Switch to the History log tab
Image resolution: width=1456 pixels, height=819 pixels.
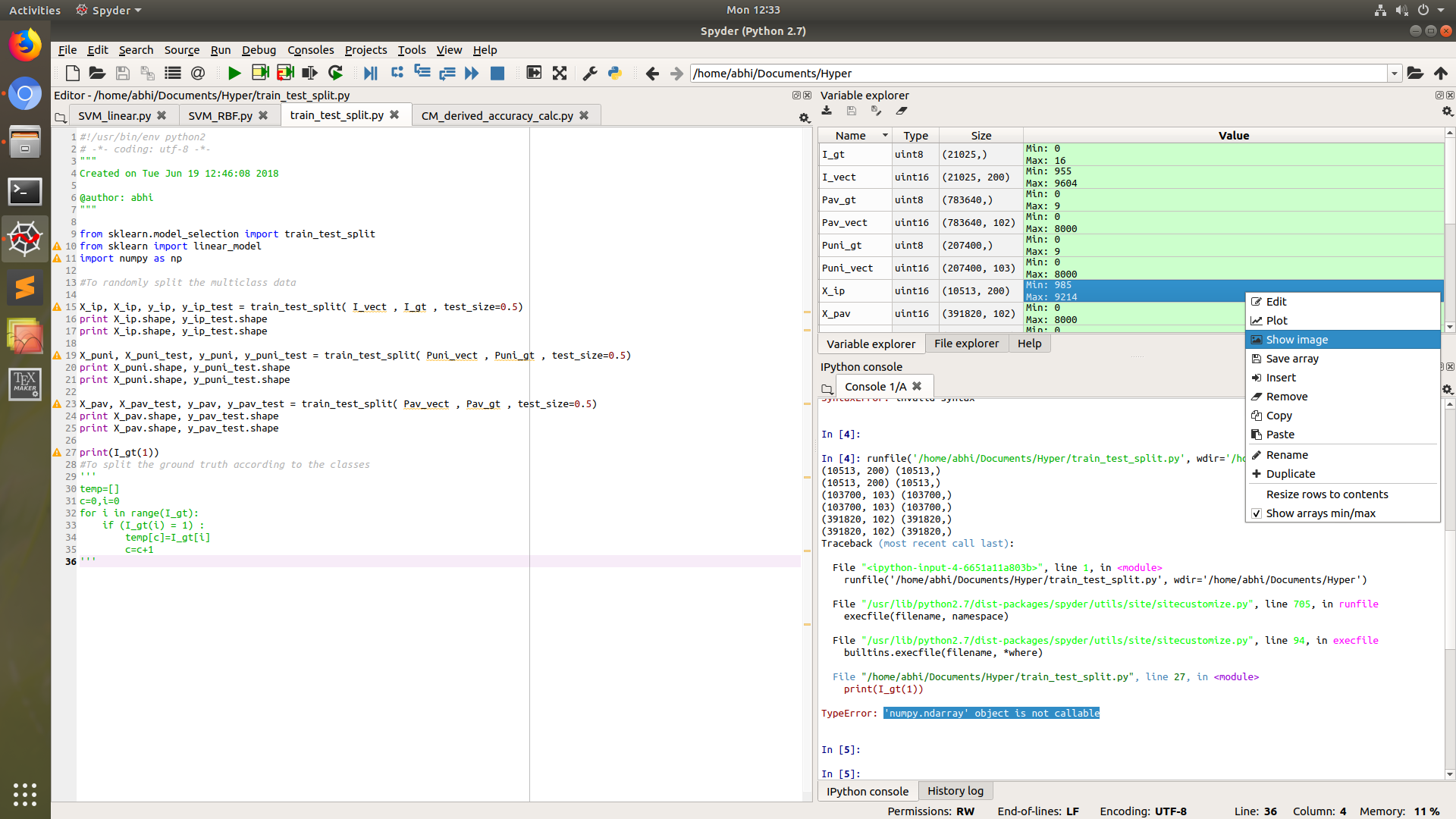tap(955, 791)
